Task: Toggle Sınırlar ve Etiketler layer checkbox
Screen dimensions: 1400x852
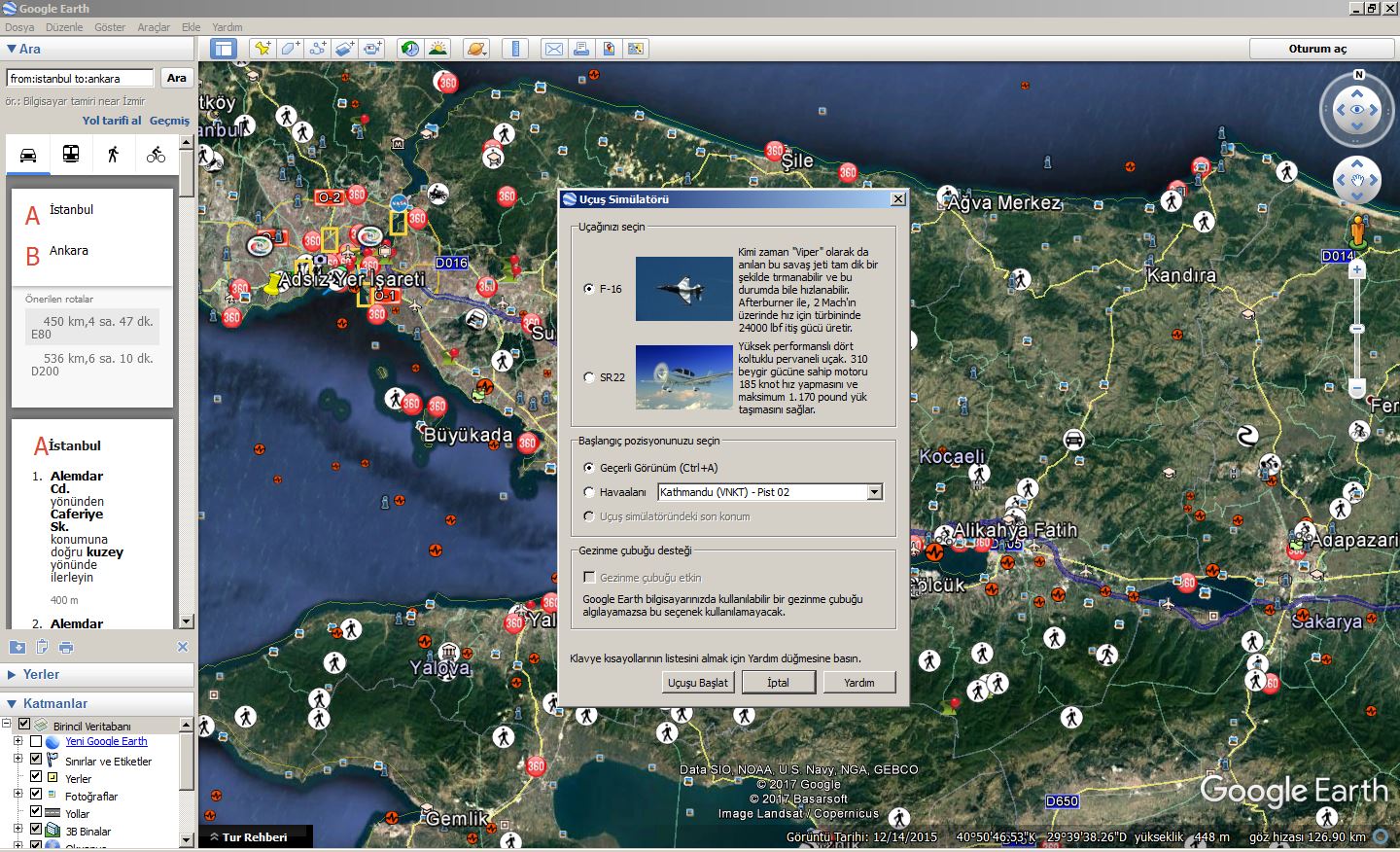Action: (36, 759)
